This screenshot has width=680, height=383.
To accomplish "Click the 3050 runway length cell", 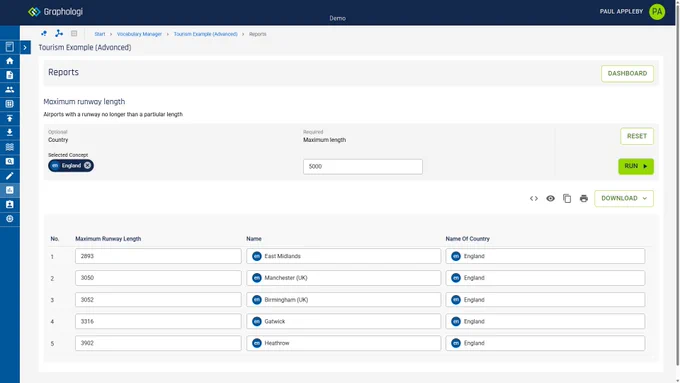I will tap(158, 278).
